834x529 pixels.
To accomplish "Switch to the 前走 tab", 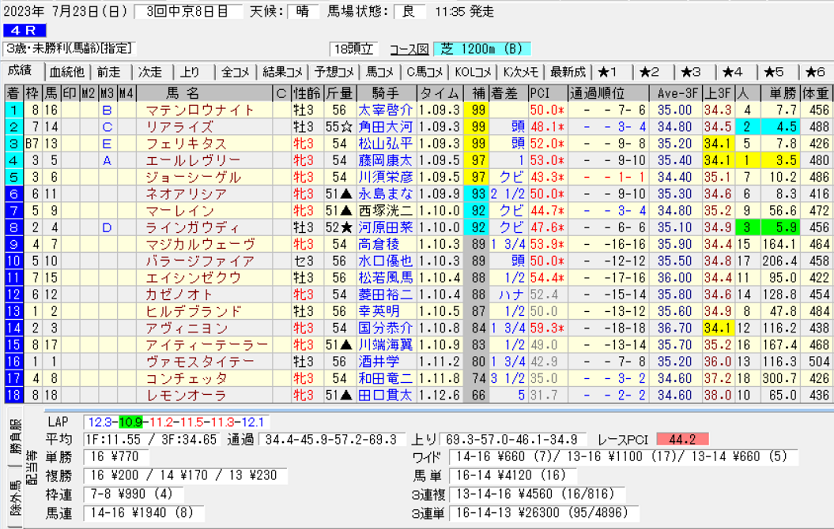I will (x=108, y=72).
